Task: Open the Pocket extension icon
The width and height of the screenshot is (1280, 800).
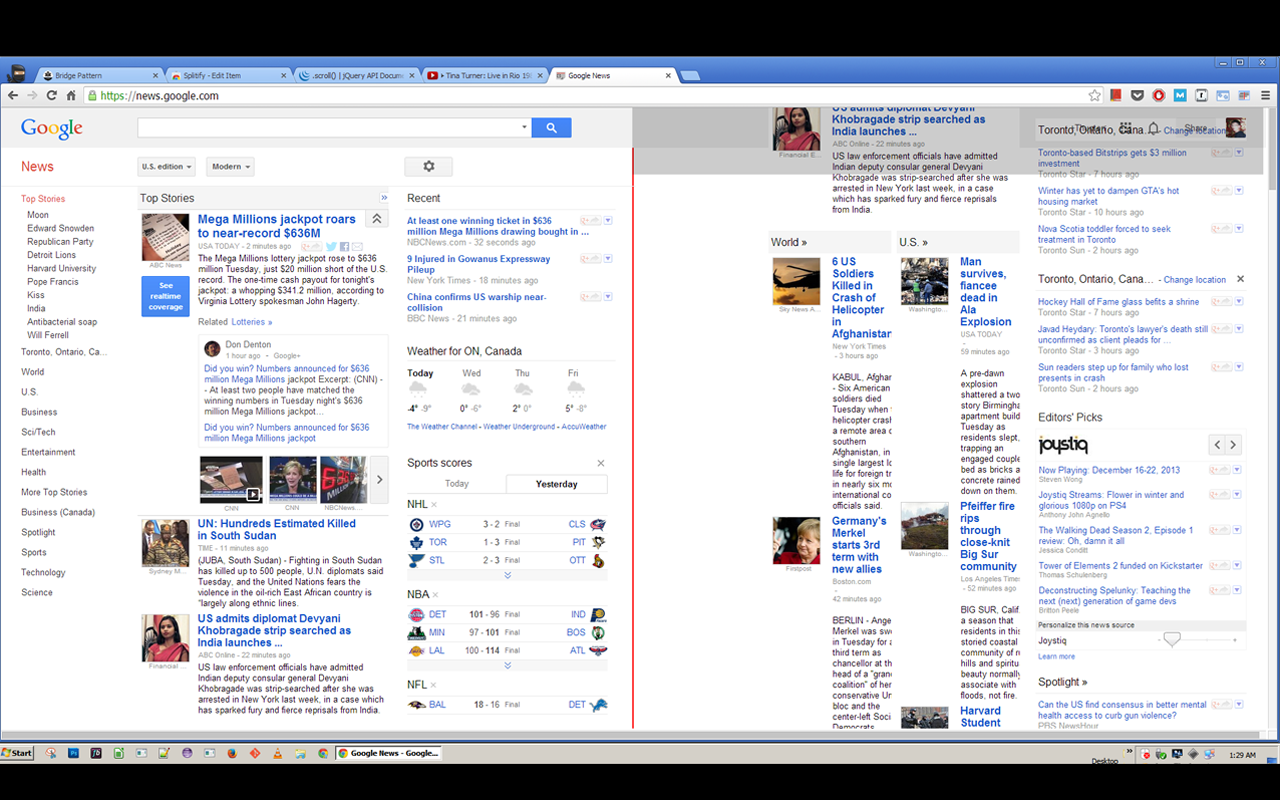Action: pyautogui.click(x=1137, y=96)
